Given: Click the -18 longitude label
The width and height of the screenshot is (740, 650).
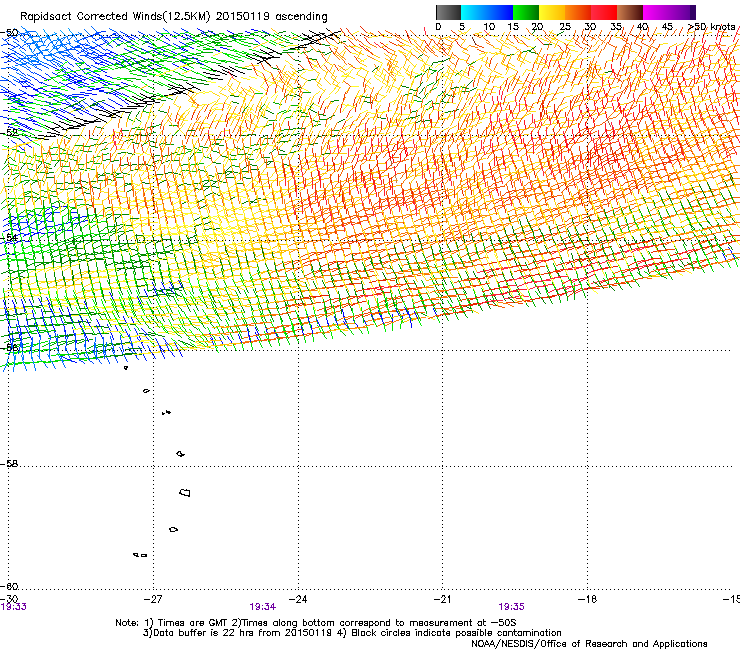Looking at the screenshot, I should pyautogui.click(x=587, y=599).
